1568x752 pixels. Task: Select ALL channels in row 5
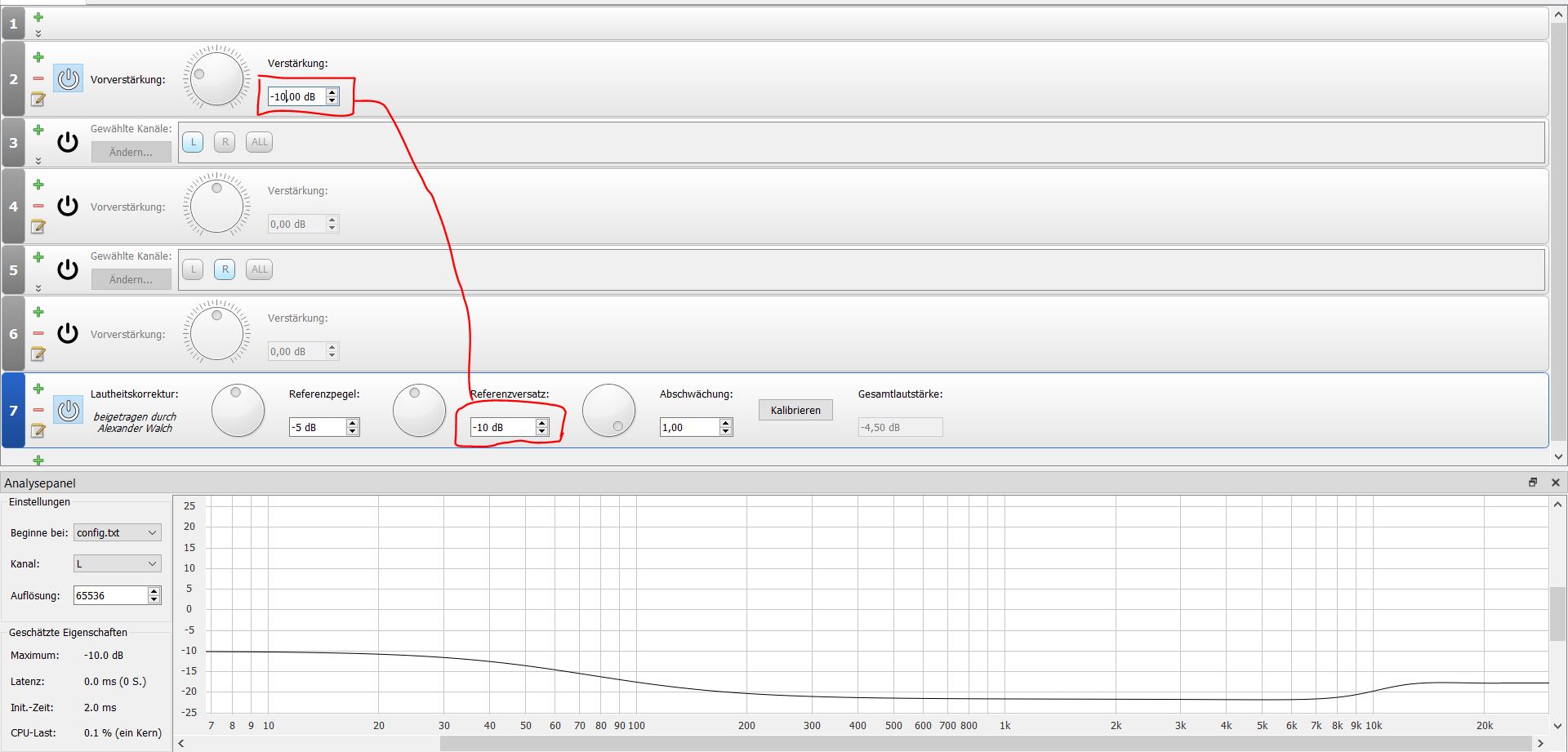point(260,269)
